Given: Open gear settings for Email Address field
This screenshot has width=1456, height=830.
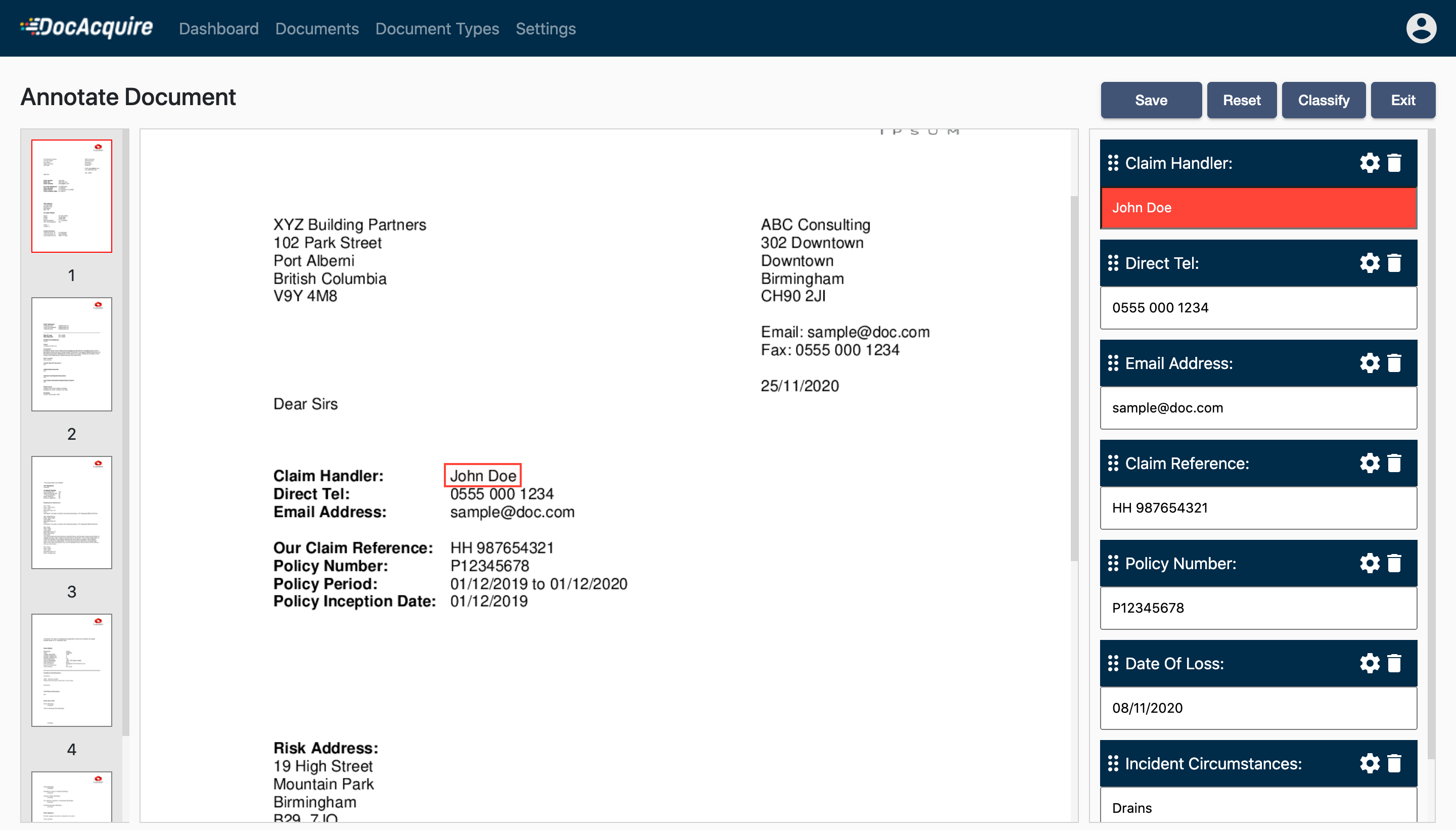Looking at the screenshot, I should click(1370, 363).
